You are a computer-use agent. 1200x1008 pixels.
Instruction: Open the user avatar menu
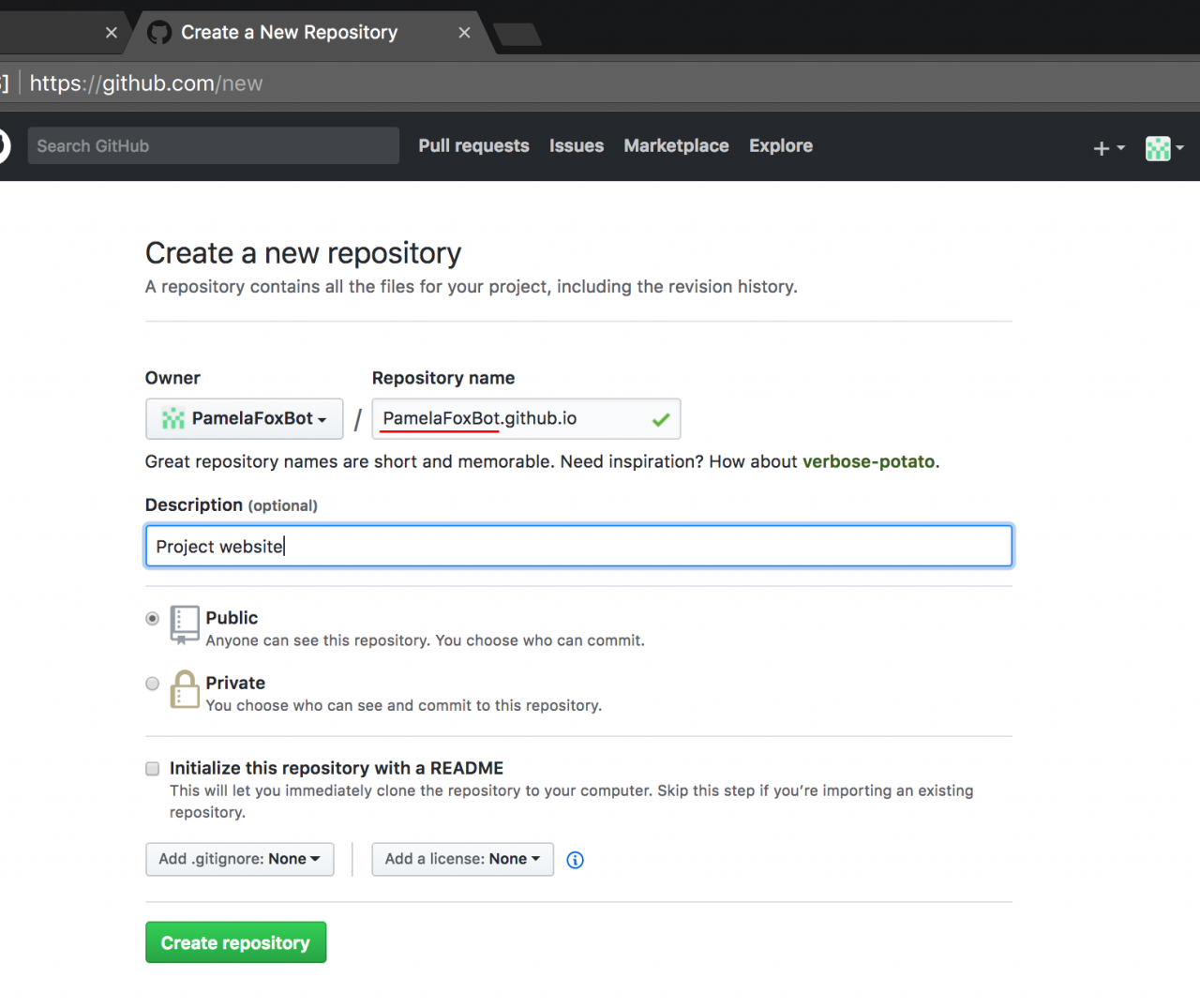pyautogui.click(x=1164, y=148)
